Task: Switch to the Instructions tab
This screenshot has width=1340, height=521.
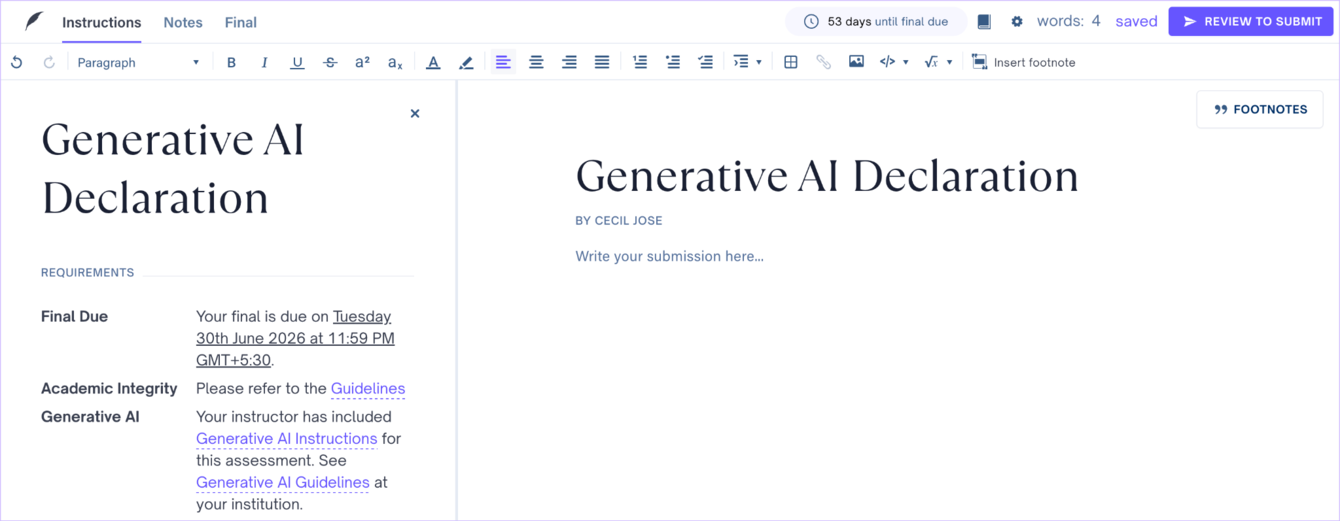Action: click(102, 22)
